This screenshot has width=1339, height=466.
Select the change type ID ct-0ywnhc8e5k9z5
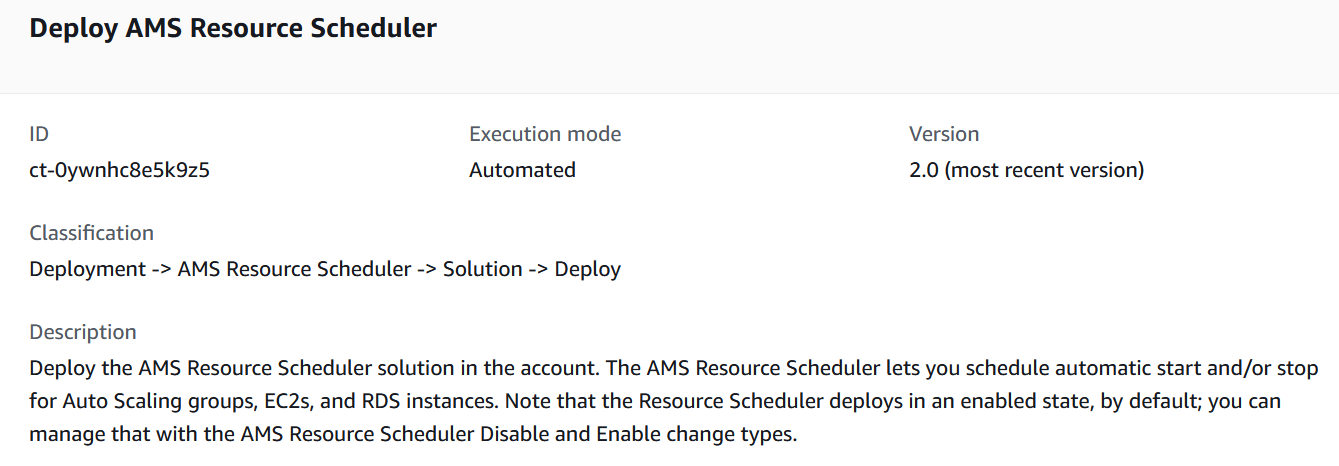click(119, 170)
